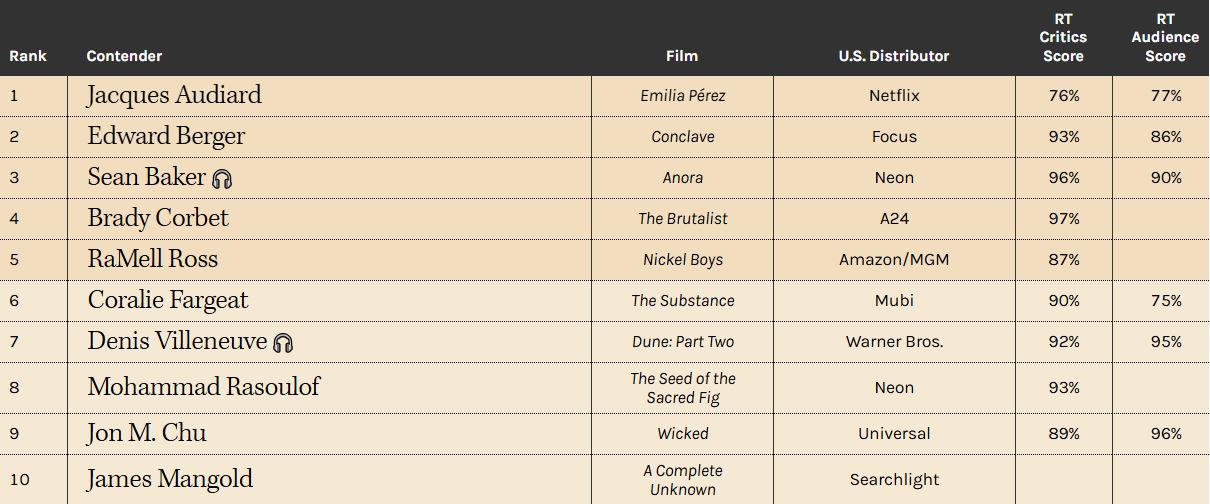Open contender Edward Berger

click(166, 136)
